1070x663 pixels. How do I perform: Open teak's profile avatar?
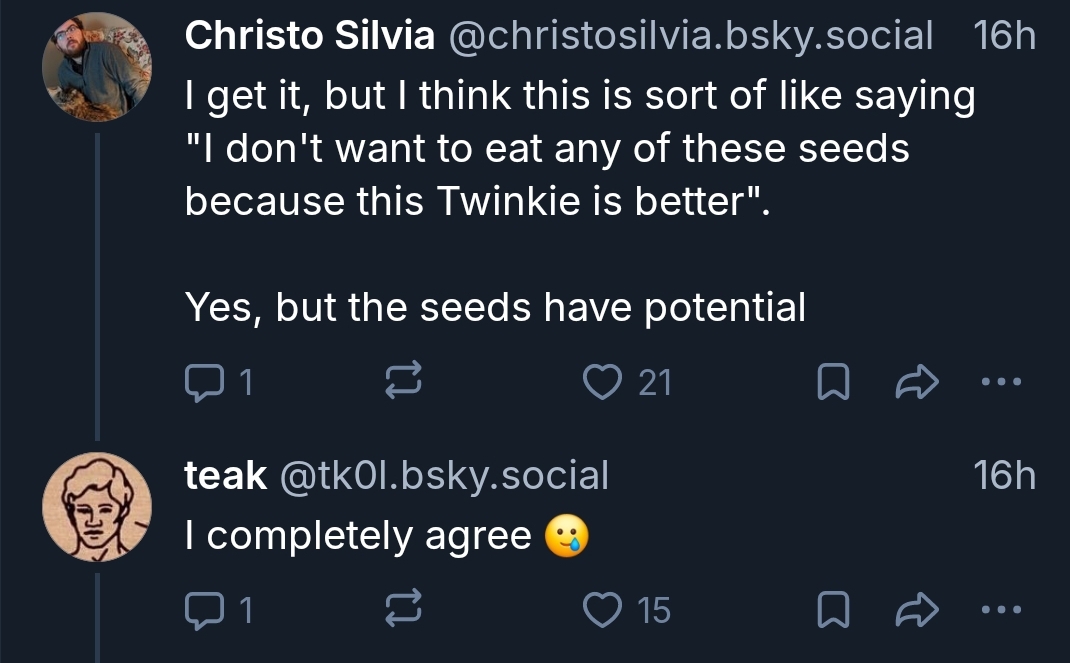point(97,506)
